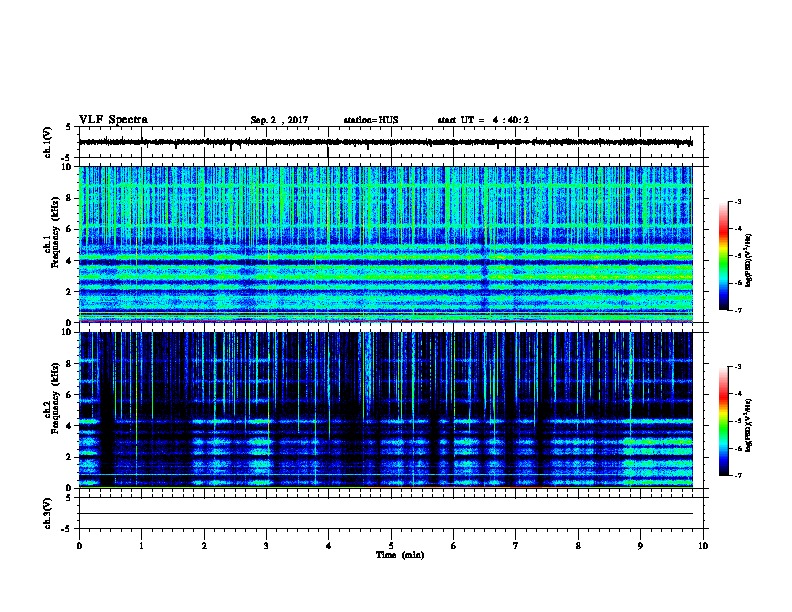Click the 'start UT = 4 :40: 2' text
This screenshot has width=792, height=612.
[x=483, y=120]
